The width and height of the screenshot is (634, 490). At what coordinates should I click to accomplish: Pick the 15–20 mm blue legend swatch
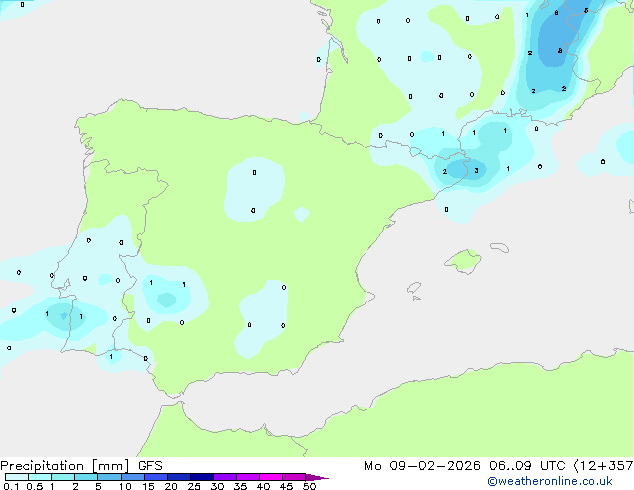pyautogui.click(x=156, y=477)
